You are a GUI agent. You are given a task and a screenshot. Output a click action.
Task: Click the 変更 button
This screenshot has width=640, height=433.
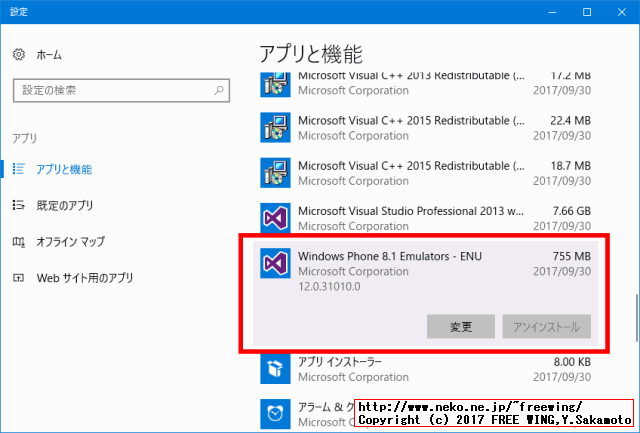[x=461, y=326]
